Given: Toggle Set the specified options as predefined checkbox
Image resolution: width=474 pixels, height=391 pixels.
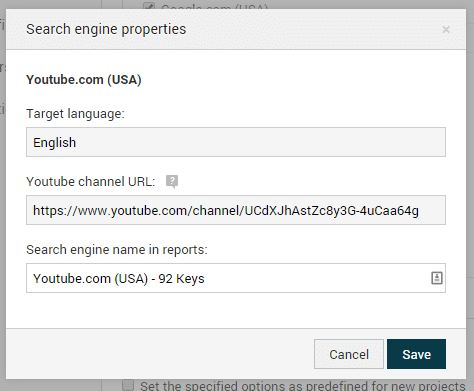Looking at the screenshot, I should [x=128, y=385].
